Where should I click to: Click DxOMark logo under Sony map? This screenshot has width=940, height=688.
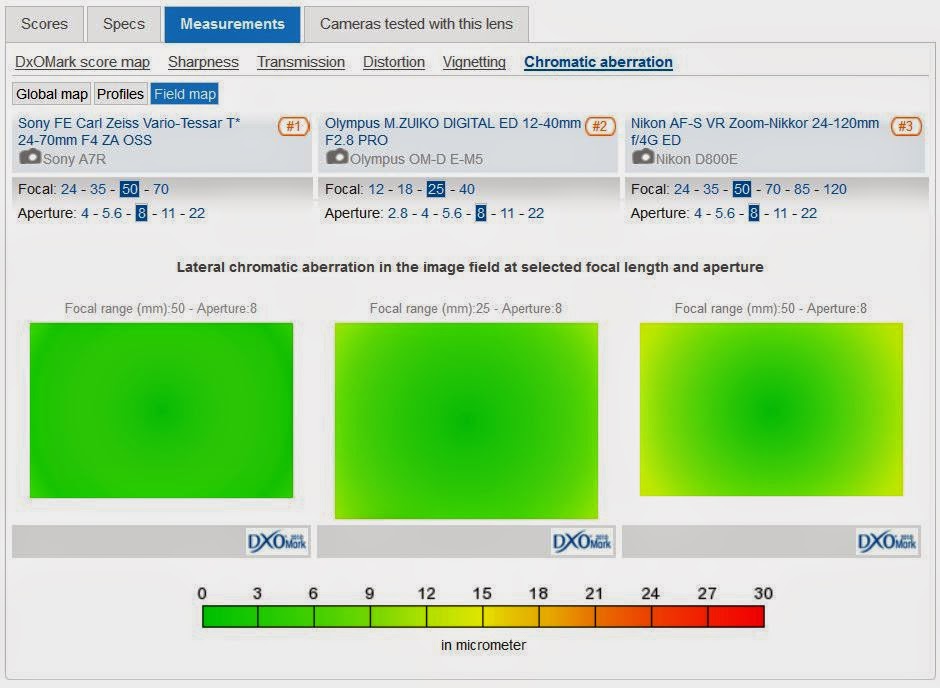[277, 542]
